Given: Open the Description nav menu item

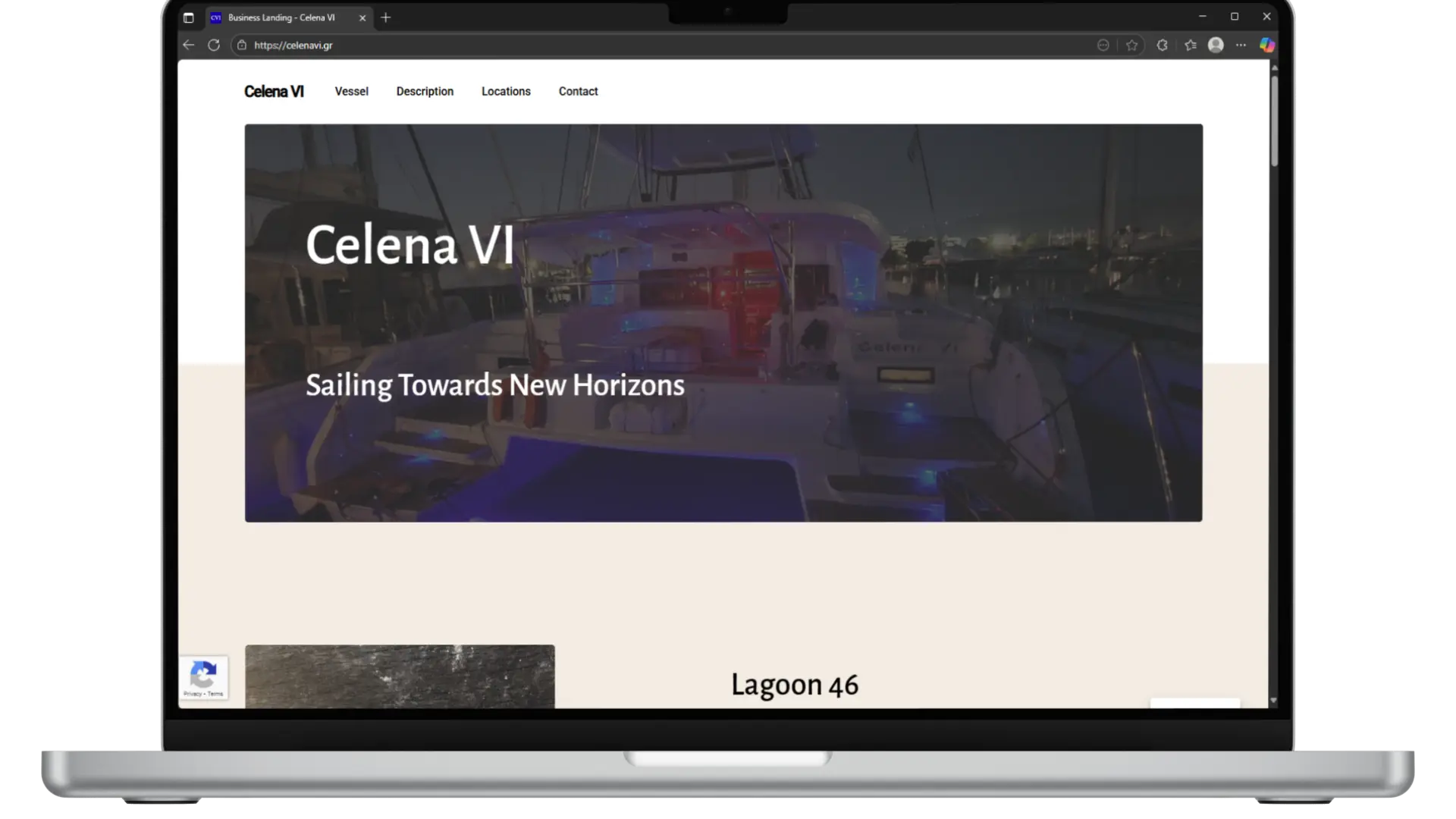Looking at the screenshot, I should pos(425,91).
